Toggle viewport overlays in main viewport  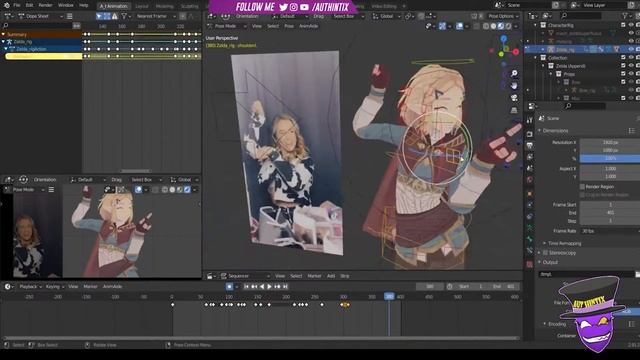tap(460, 26)
